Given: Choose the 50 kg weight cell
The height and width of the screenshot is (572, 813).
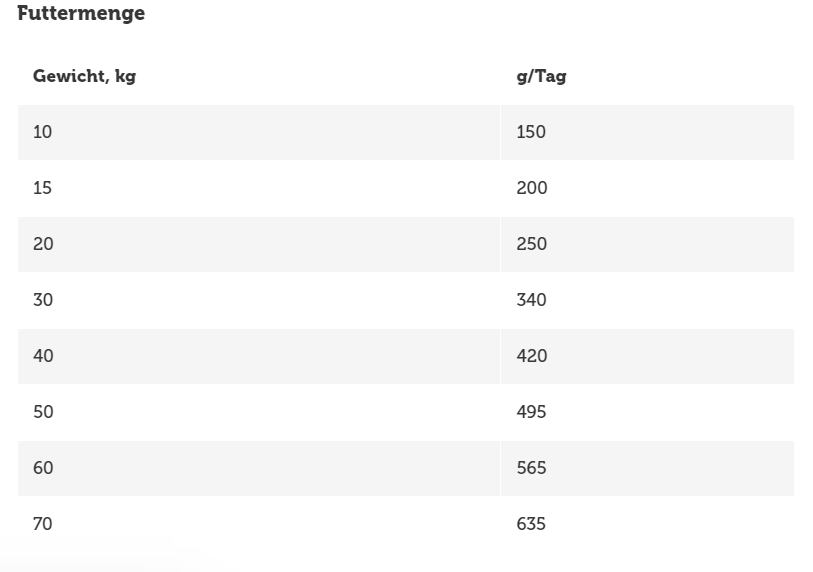Looking at the screenshot, I should (x=43, y=412).
